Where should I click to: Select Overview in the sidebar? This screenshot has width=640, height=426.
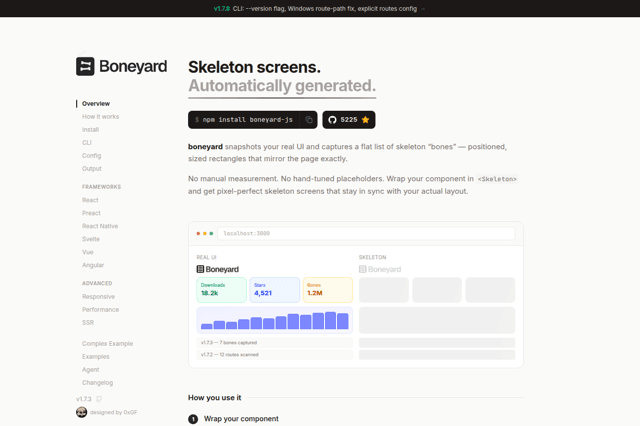click(x=96, y=104)
